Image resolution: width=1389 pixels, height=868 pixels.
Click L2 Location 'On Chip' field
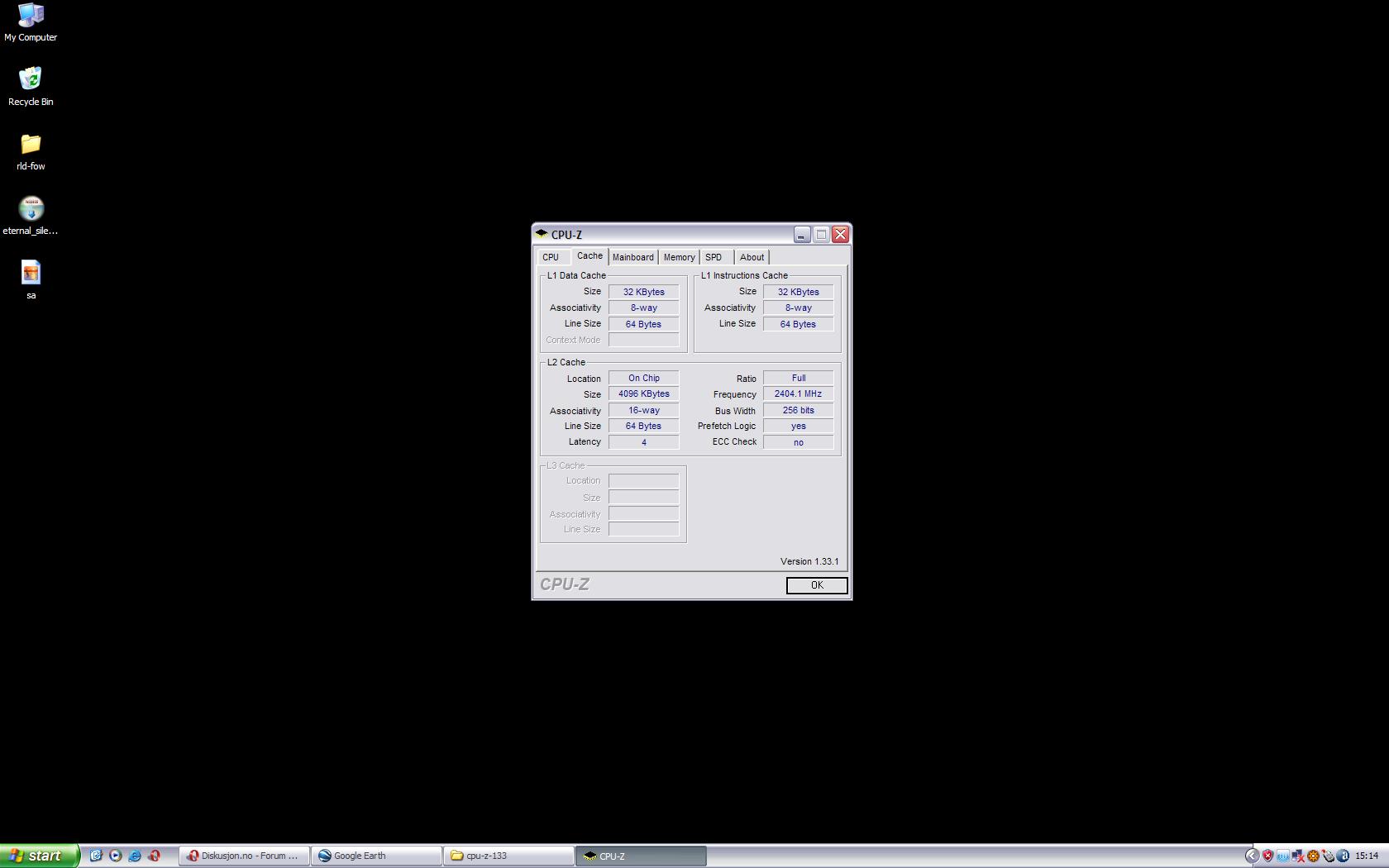[643, 378]
